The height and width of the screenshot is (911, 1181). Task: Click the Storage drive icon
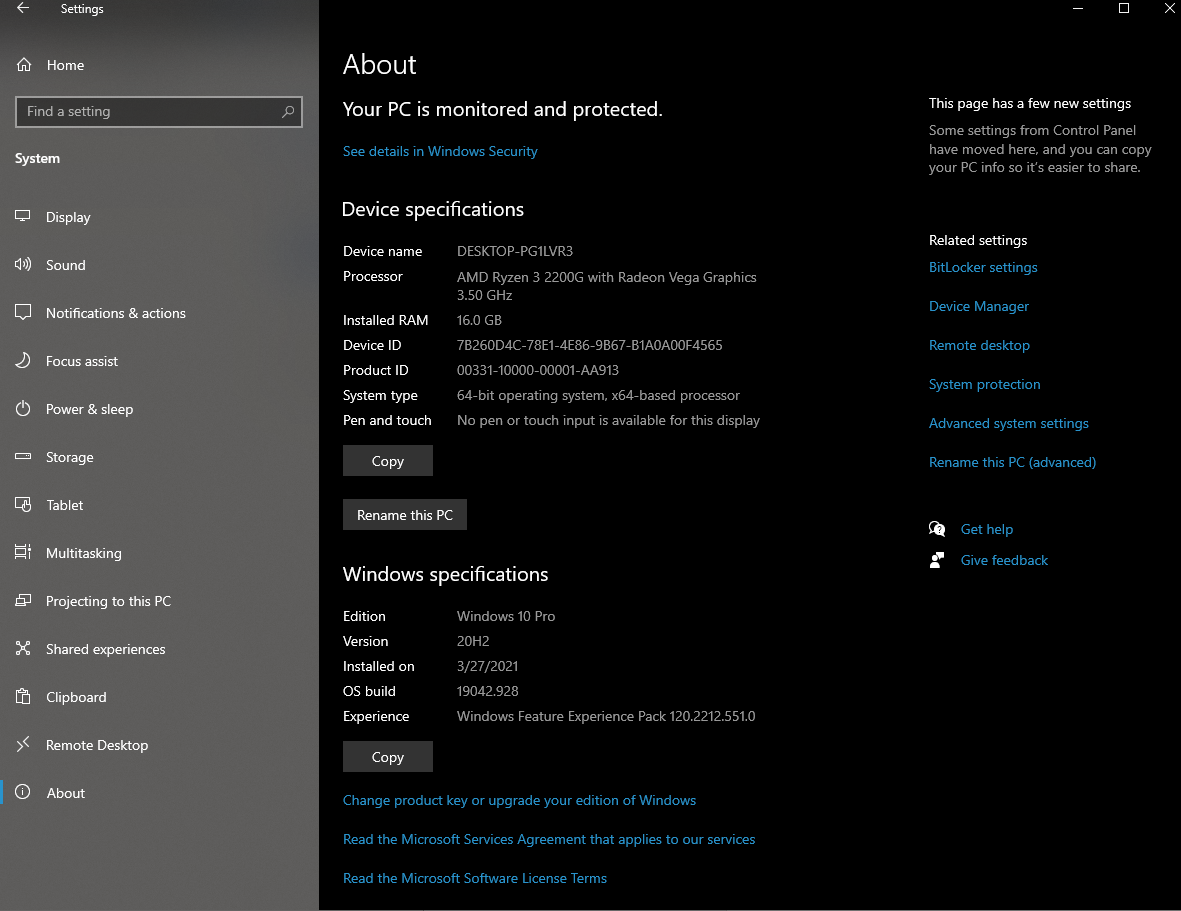[x=23, y=456]
